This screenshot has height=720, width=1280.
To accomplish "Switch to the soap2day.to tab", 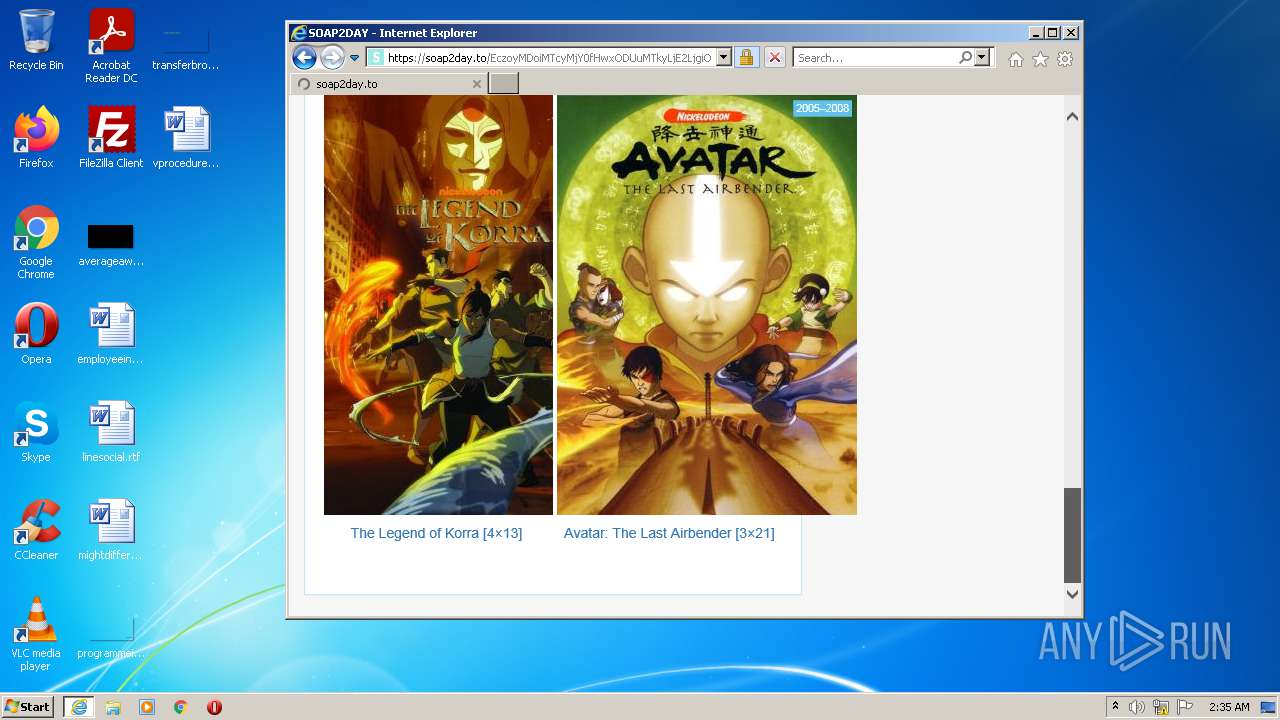I will 388,84.
